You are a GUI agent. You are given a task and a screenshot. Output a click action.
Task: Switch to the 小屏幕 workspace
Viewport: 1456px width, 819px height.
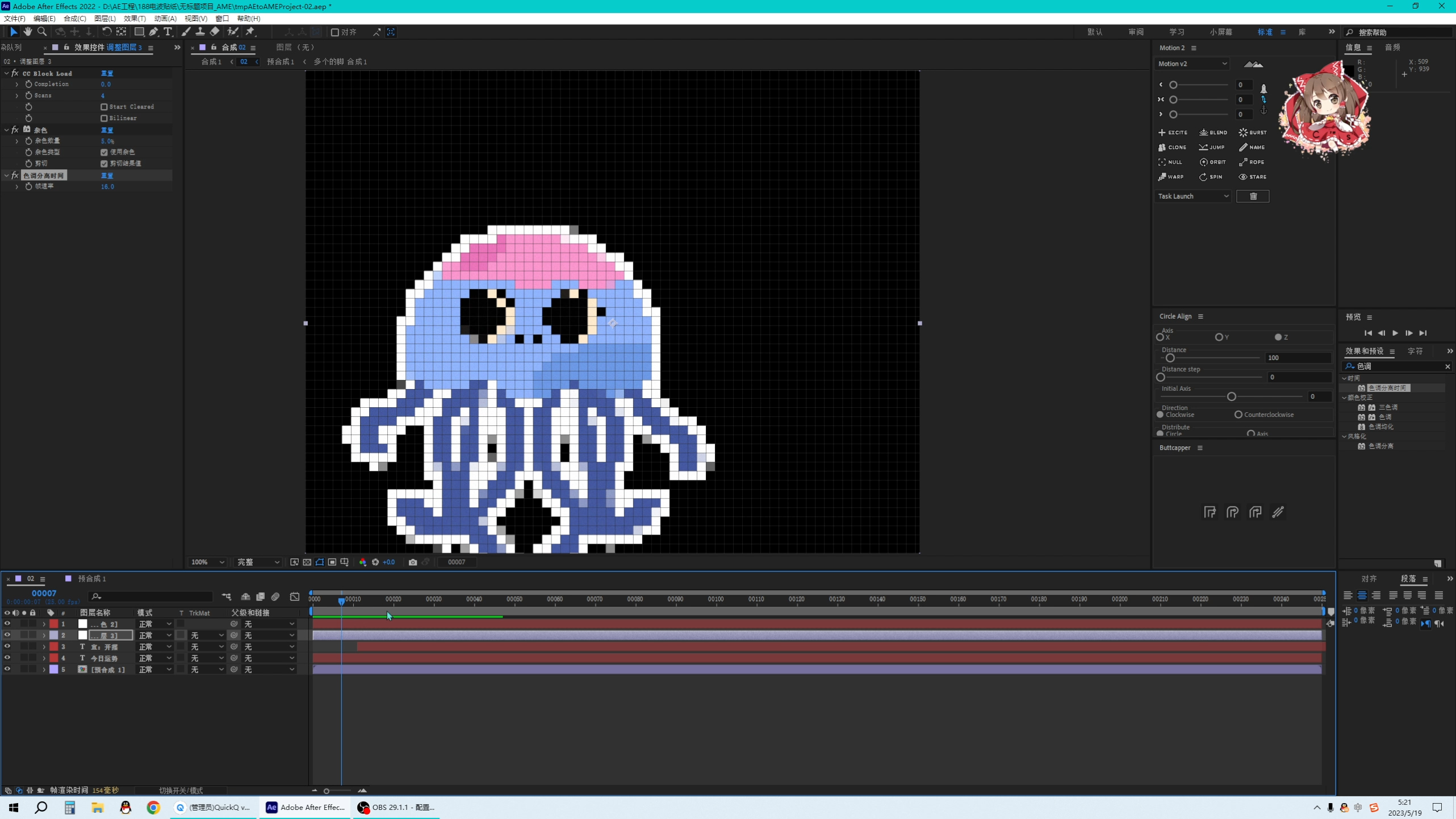(1221, 32)
